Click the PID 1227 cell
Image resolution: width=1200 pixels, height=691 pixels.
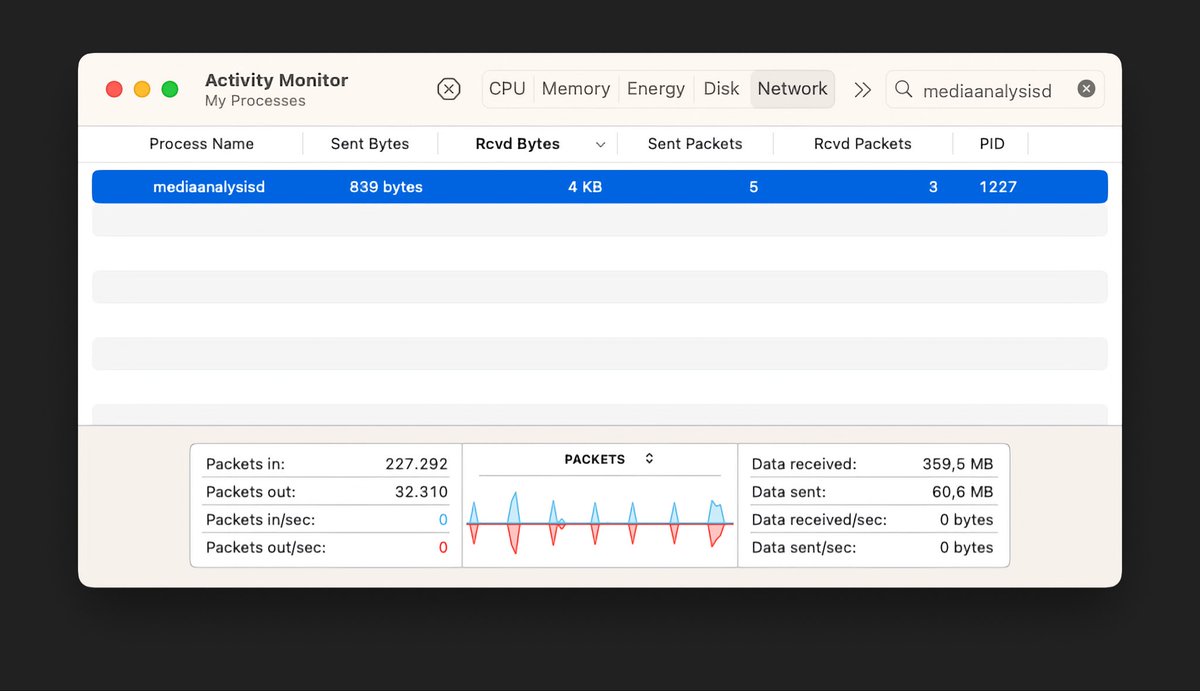[998, 187]
